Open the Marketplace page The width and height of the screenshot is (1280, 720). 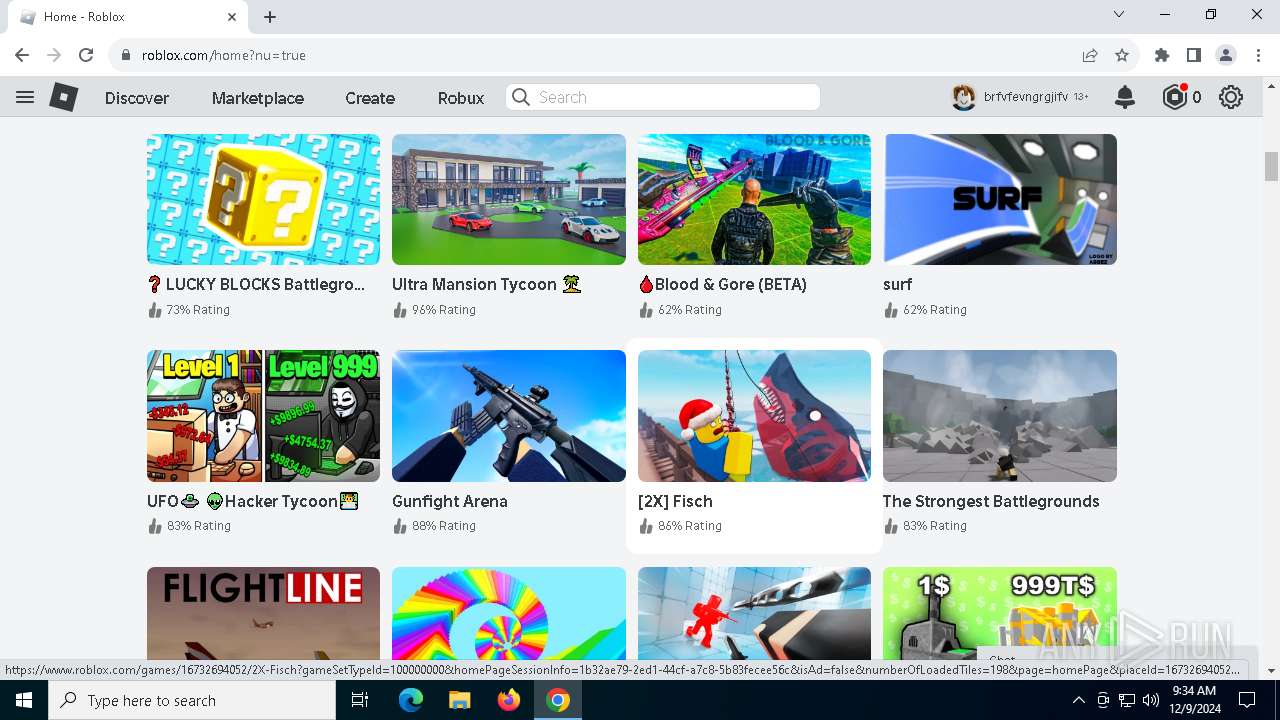point(258,98)
